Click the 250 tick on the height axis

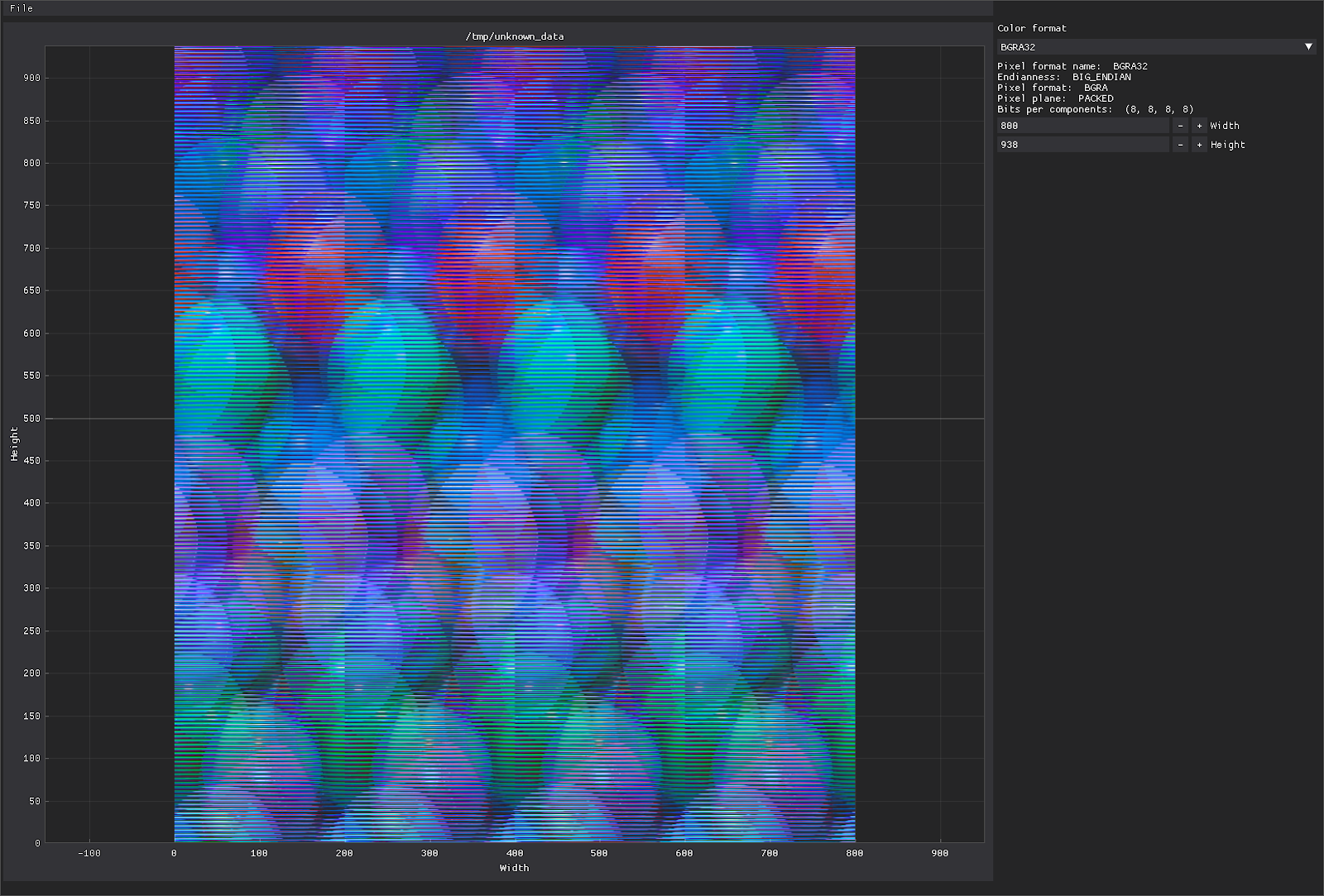click(31, 631)
